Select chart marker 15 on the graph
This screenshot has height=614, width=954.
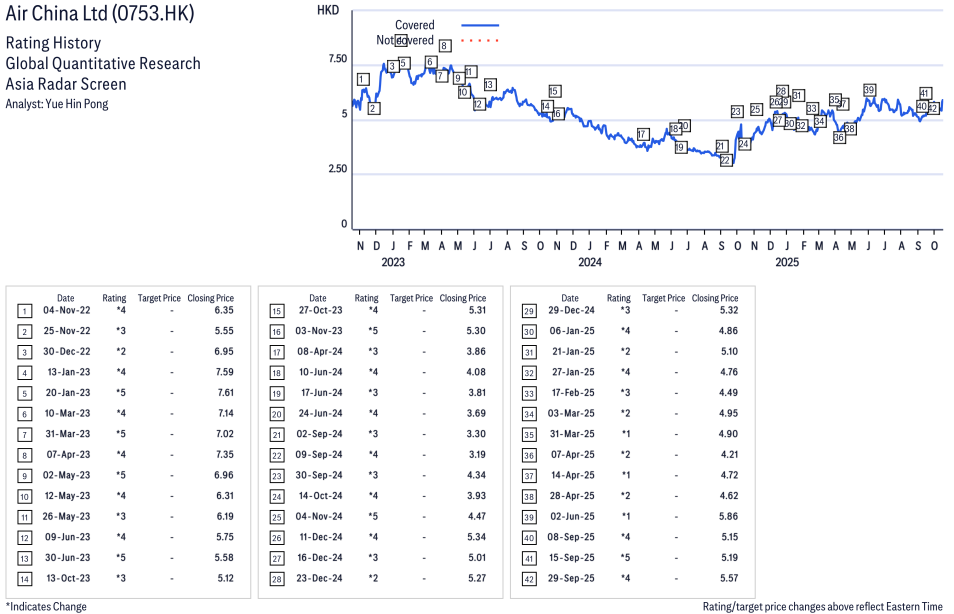click(x=554, y=91)
